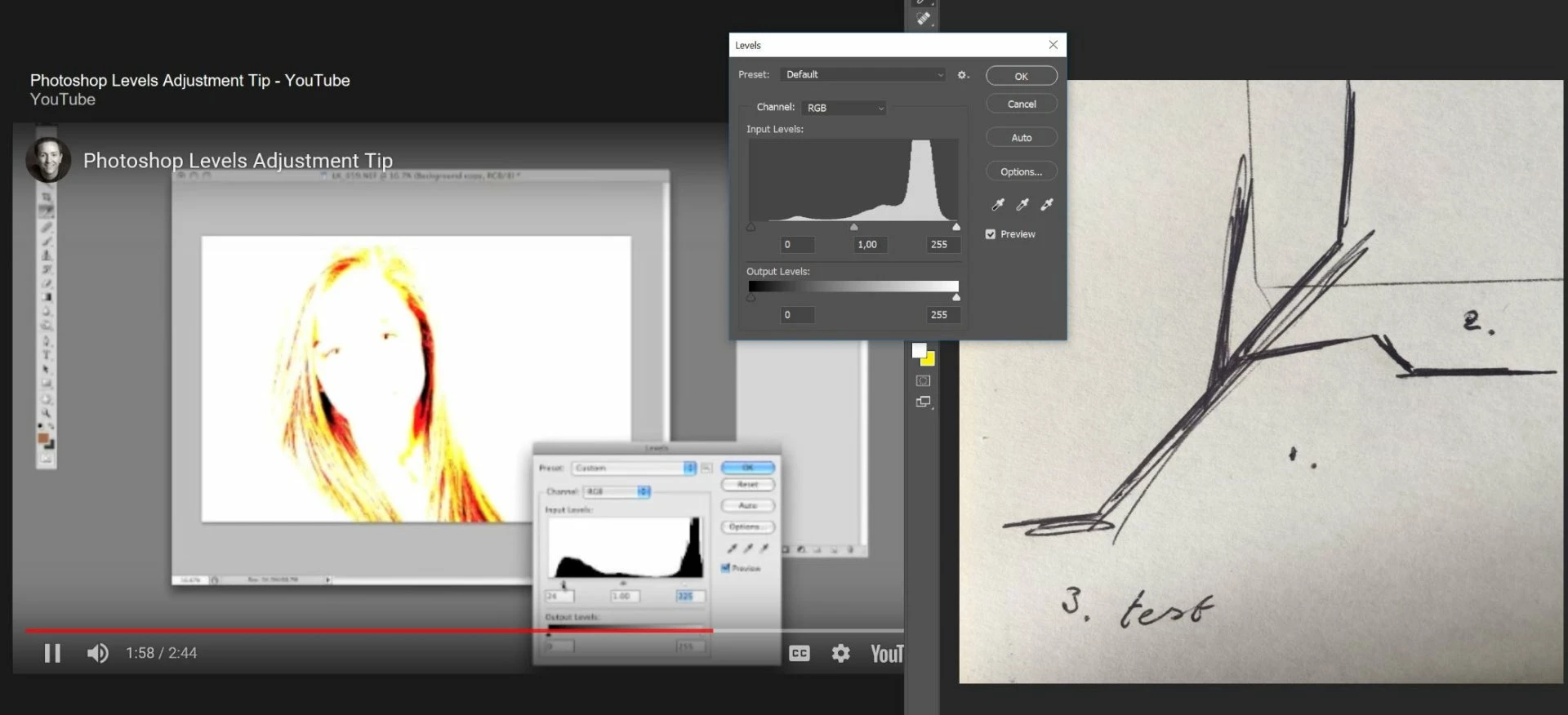Viewport: 1568px width, 715px height.
Task: Click the output levels gradient bar
Action: (x=853, y=286)
